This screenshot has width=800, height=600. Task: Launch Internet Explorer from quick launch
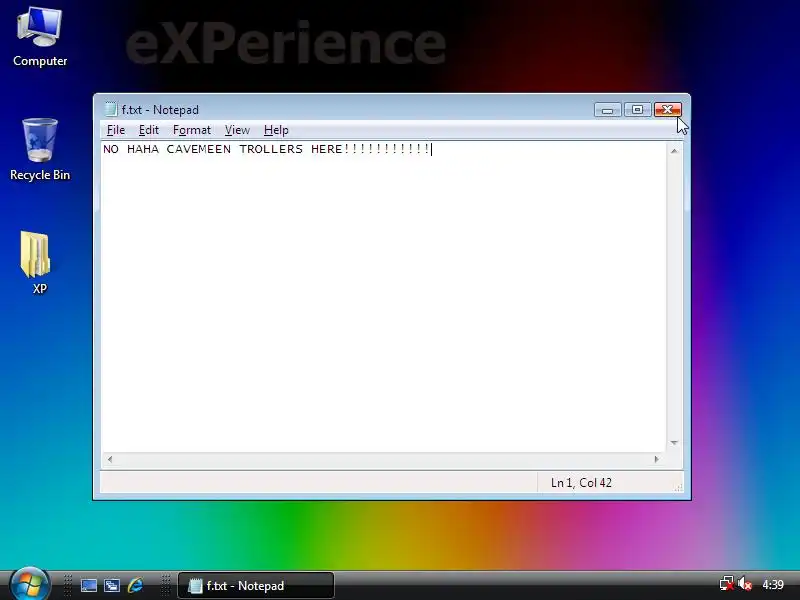135,585
